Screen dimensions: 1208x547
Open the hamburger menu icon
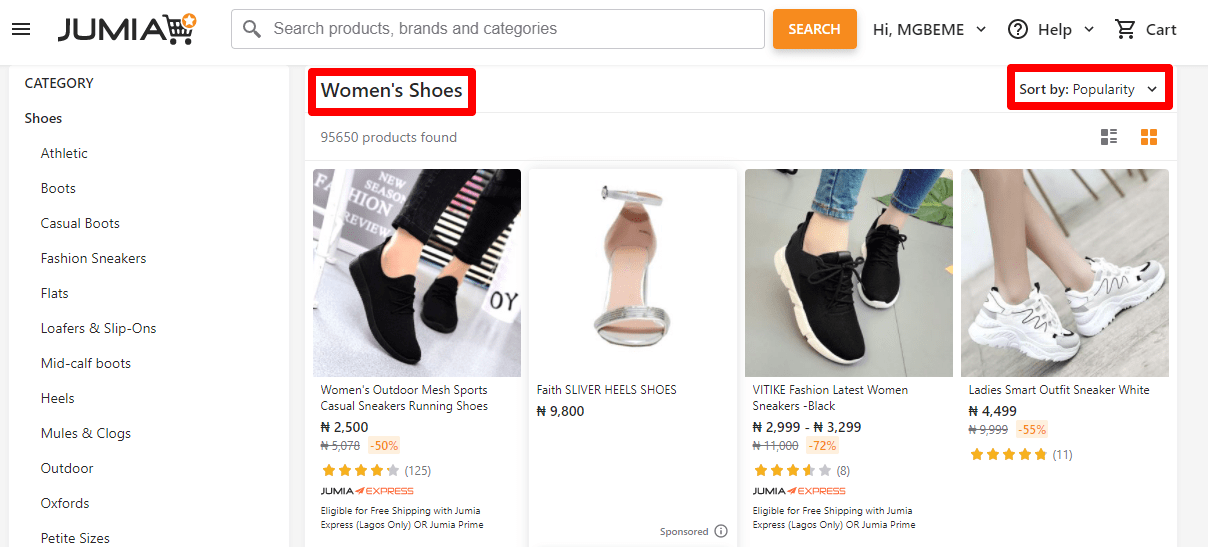[21, 29]
